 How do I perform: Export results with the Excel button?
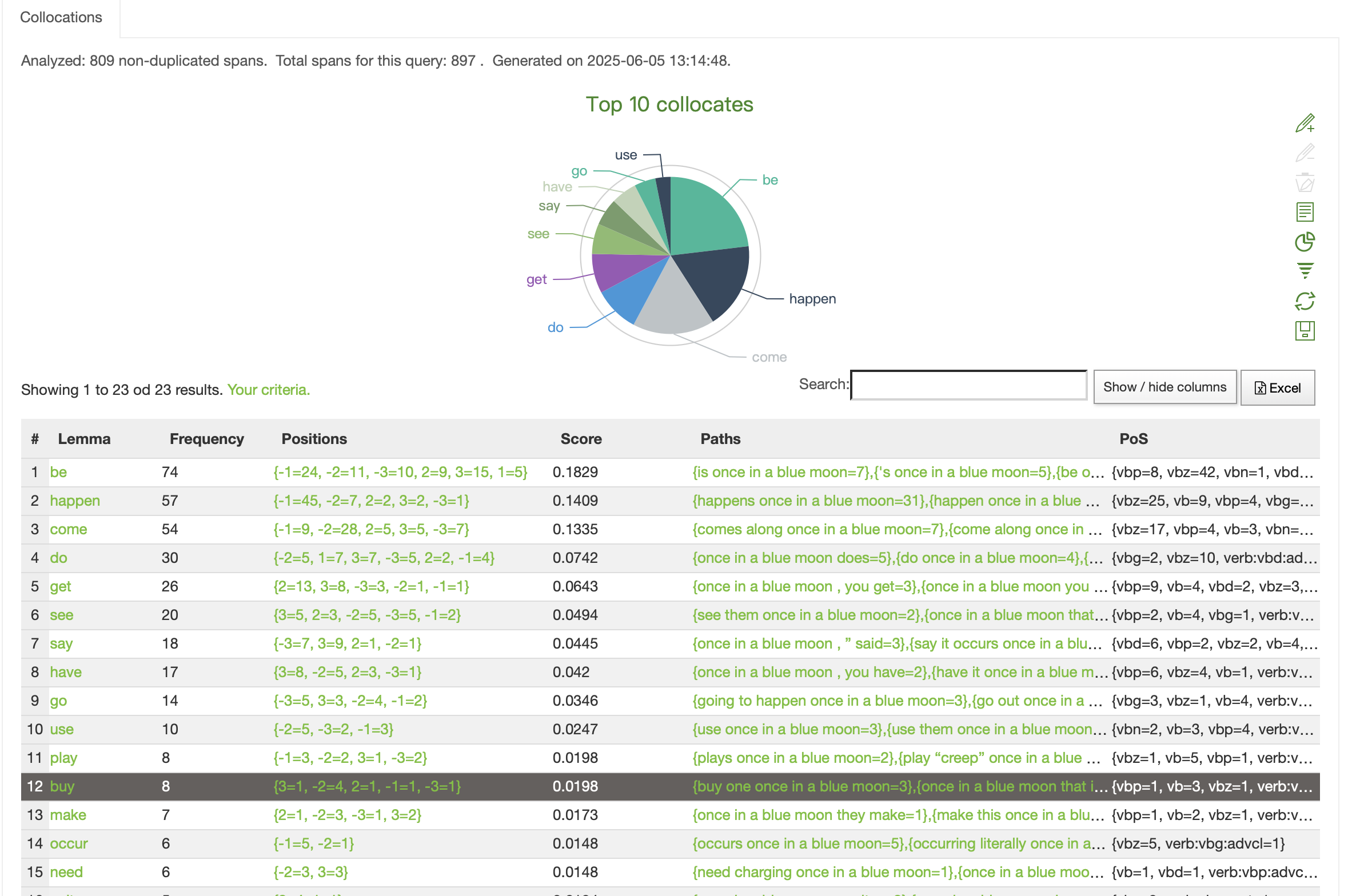[1277, 388]
